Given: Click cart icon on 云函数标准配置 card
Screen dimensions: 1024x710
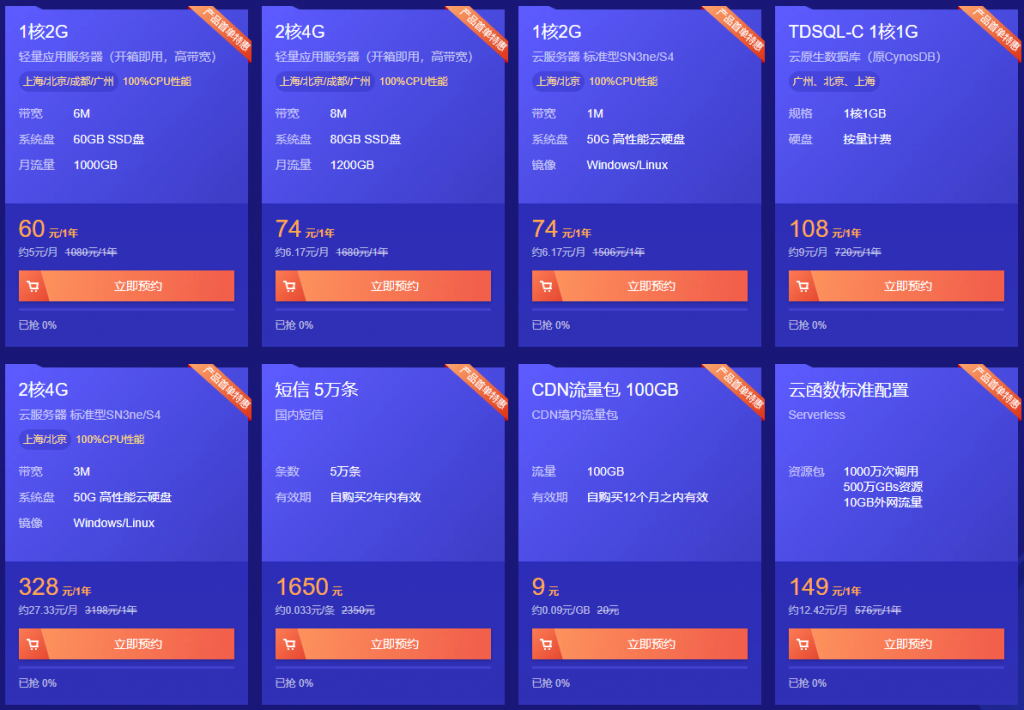Looking at the screenshot, I should pyautogui.click(x=803, y=644).
